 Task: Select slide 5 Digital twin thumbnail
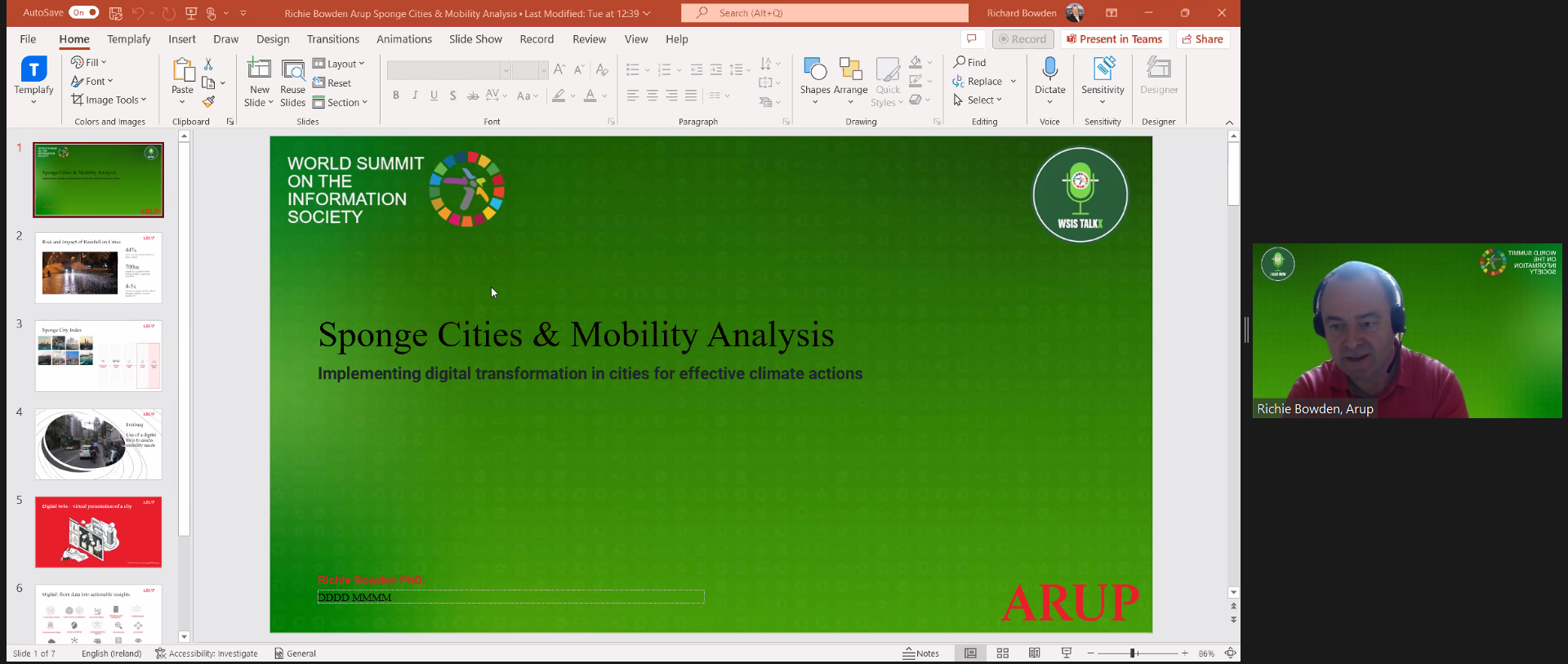(x=98, y=532)
